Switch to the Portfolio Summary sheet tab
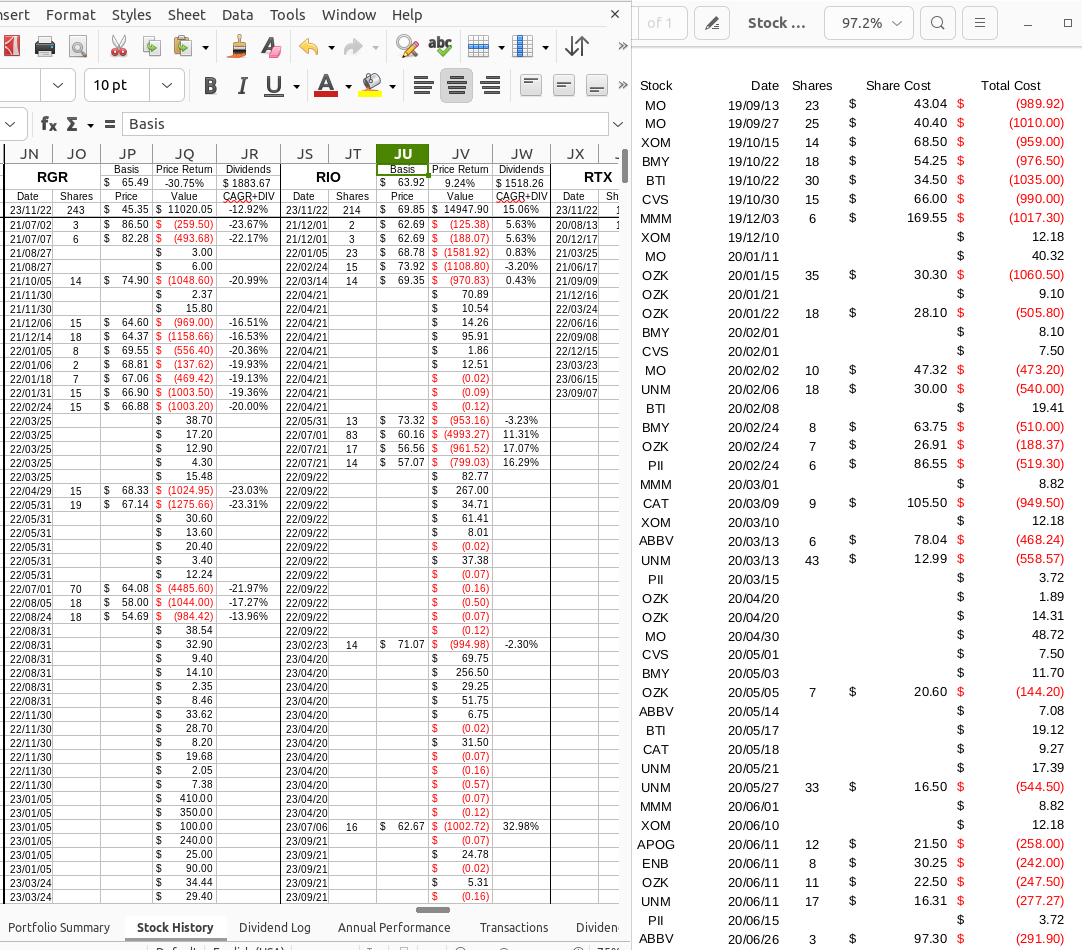Screen dimensions: 1082x950 coord(59,928)
